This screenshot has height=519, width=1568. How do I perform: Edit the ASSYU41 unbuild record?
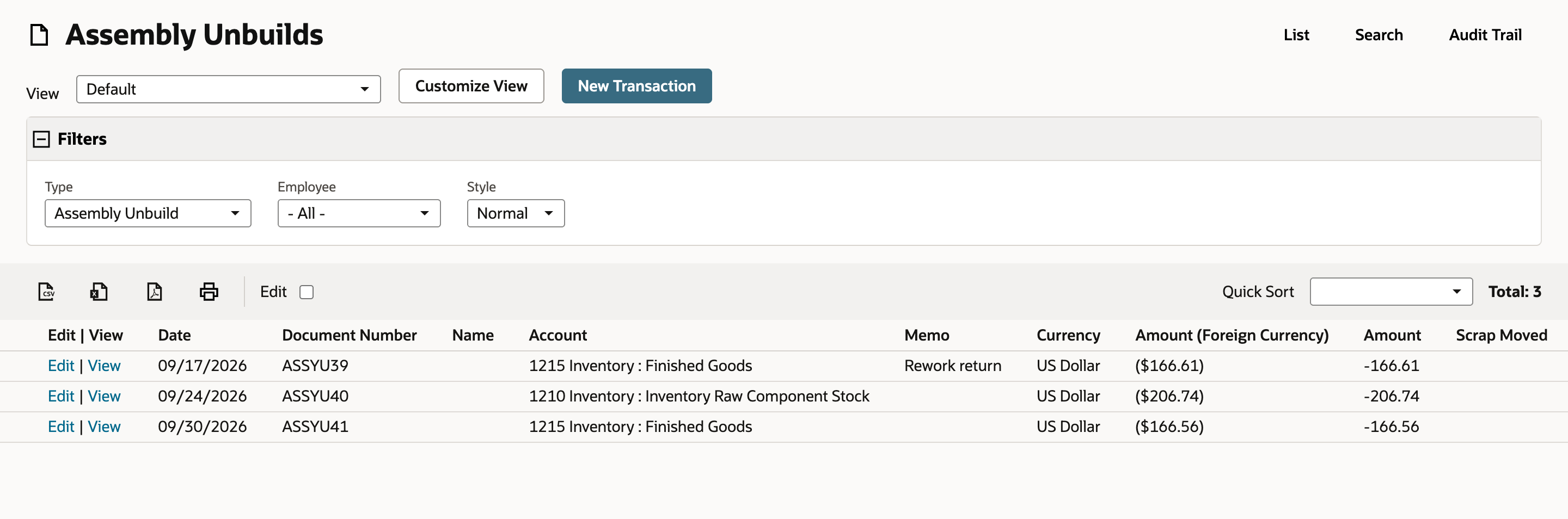pyautogui.click(x=61, y=427)
